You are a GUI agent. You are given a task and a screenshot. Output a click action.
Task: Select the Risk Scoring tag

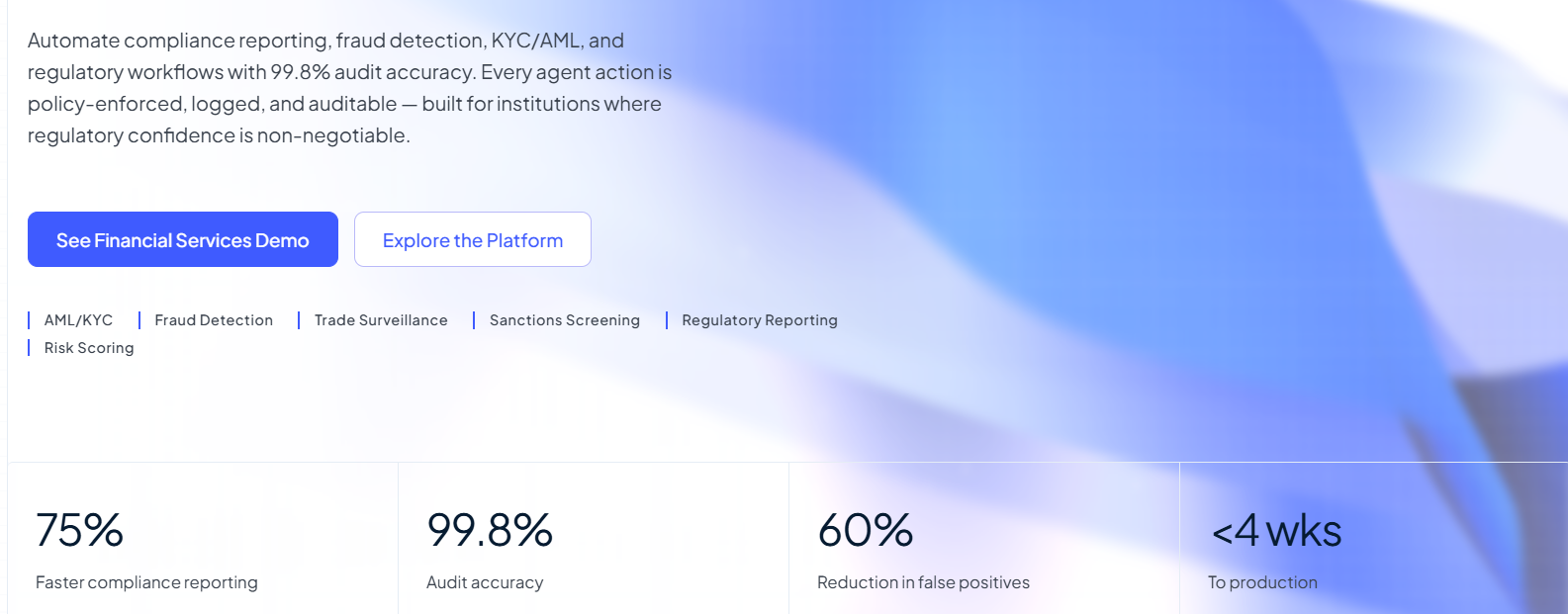(89, 348)
